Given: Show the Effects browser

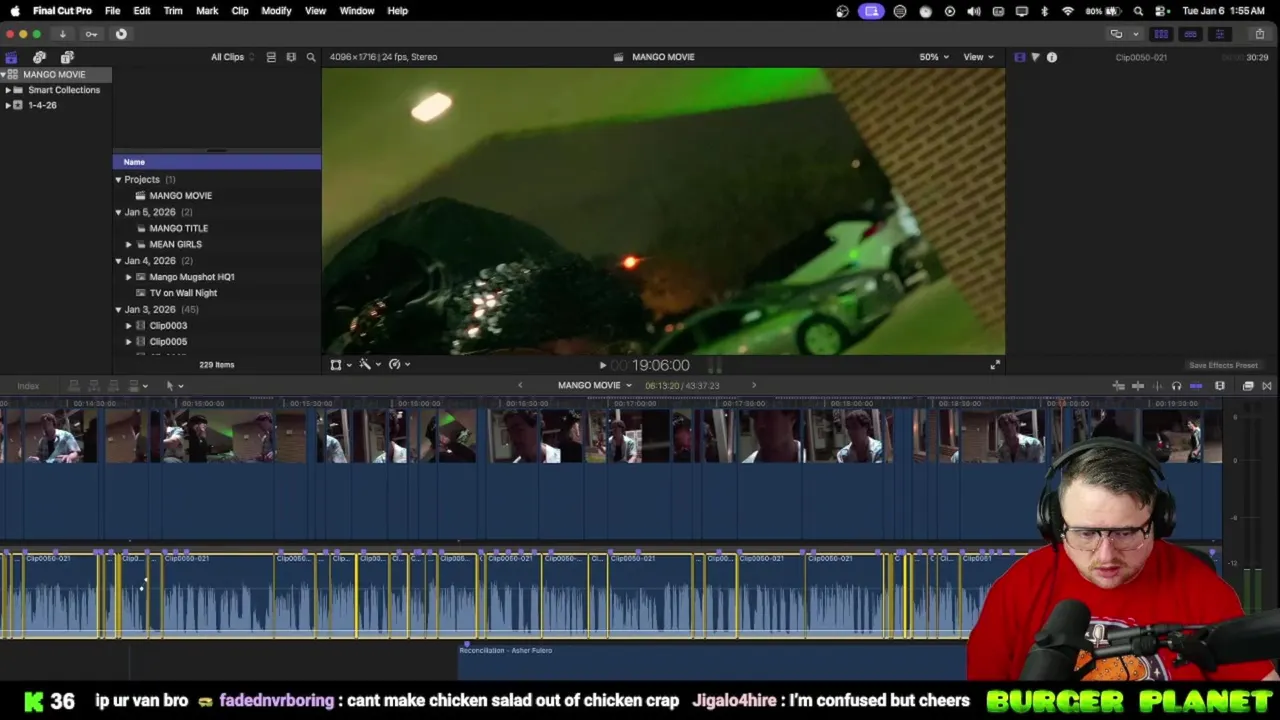Looking at the screenshot, I should tap(1248, 386).
